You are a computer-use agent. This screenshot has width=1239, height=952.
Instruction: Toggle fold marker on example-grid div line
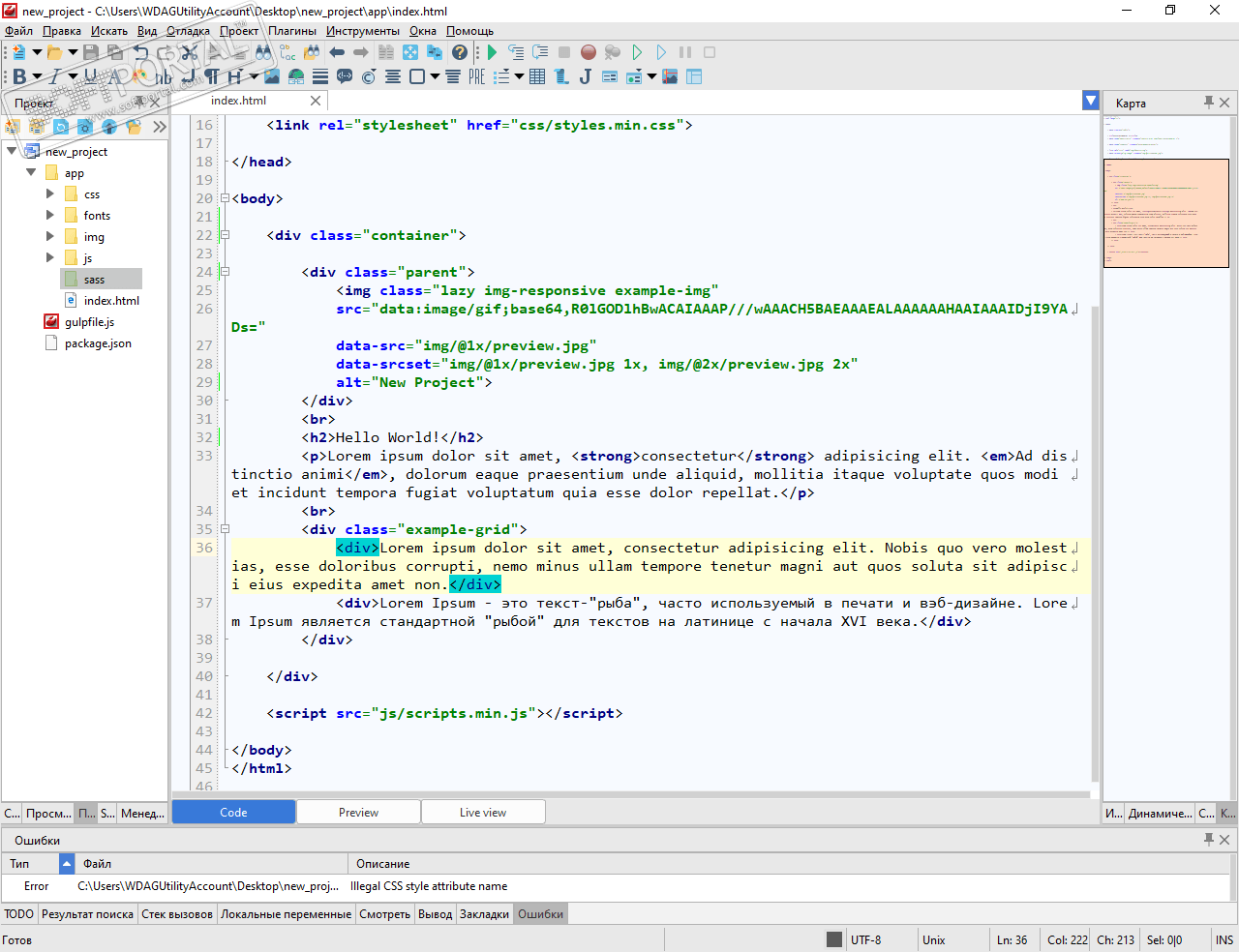225,529
